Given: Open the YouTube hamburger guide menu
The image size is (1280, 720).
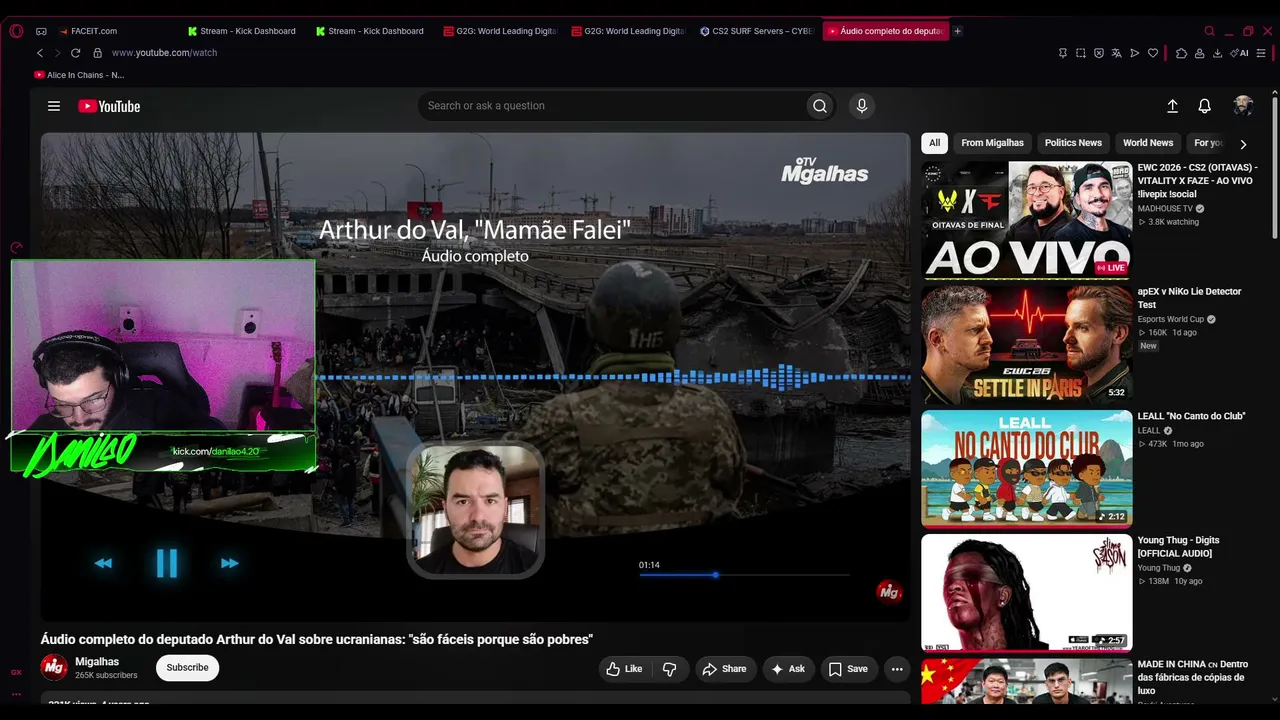Looking at the screenshot, I should tap(54, 106).
